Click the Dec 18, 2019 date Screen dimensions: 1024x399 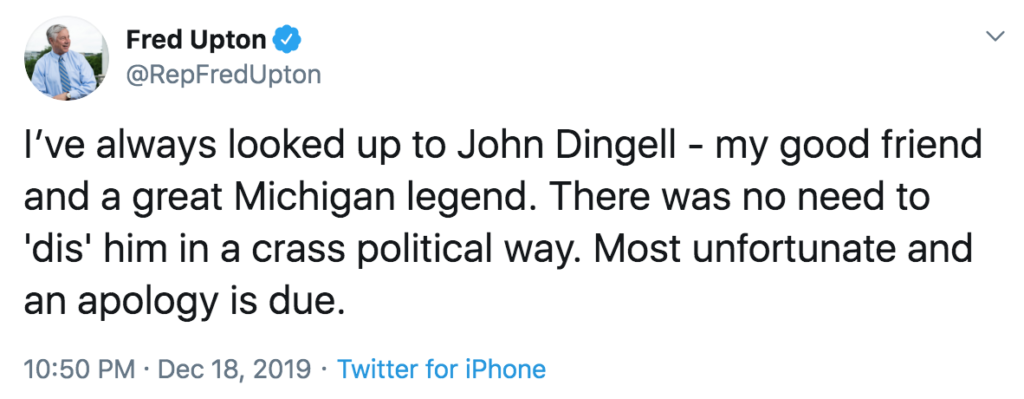pos(234,370)
